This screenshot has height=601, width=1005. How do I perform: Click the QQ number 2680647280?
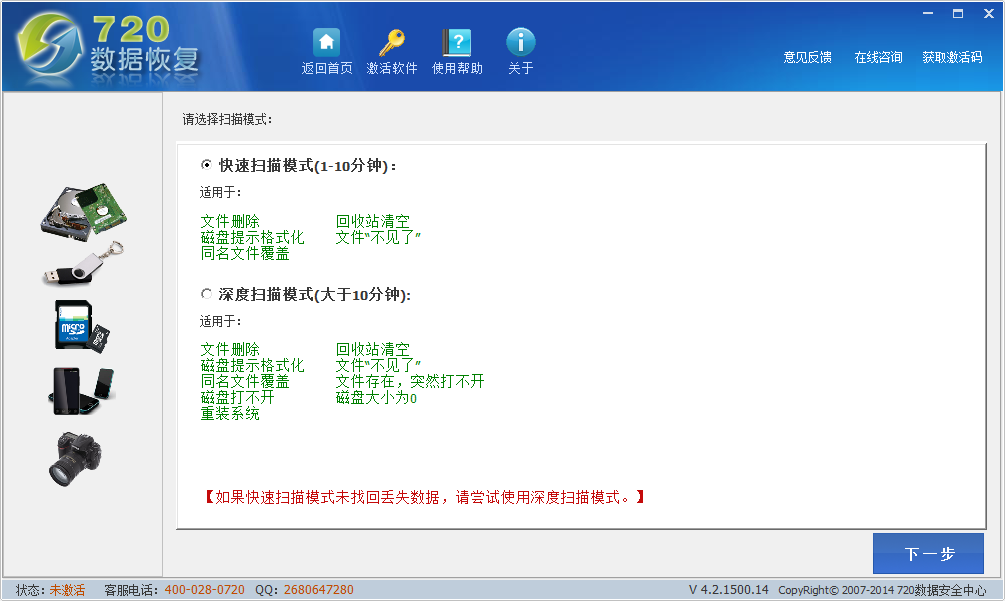pyautogui.click(x=319, y=590)
